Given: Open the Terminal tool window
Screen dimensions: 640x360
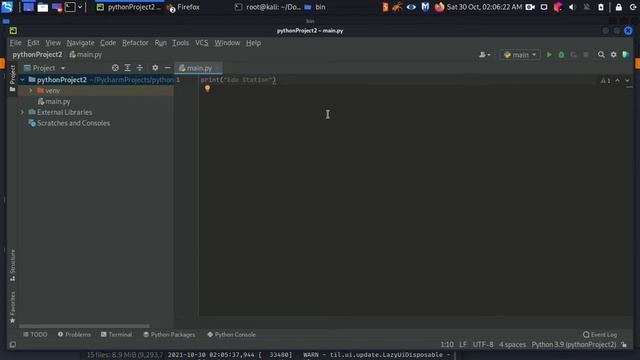Looking at the screenshot, I should point(116,335).
